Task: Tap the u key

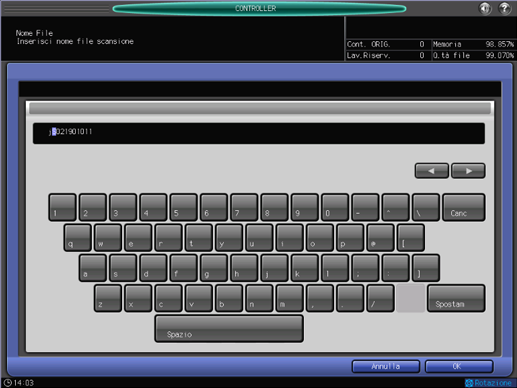Action: click(259, 238)
